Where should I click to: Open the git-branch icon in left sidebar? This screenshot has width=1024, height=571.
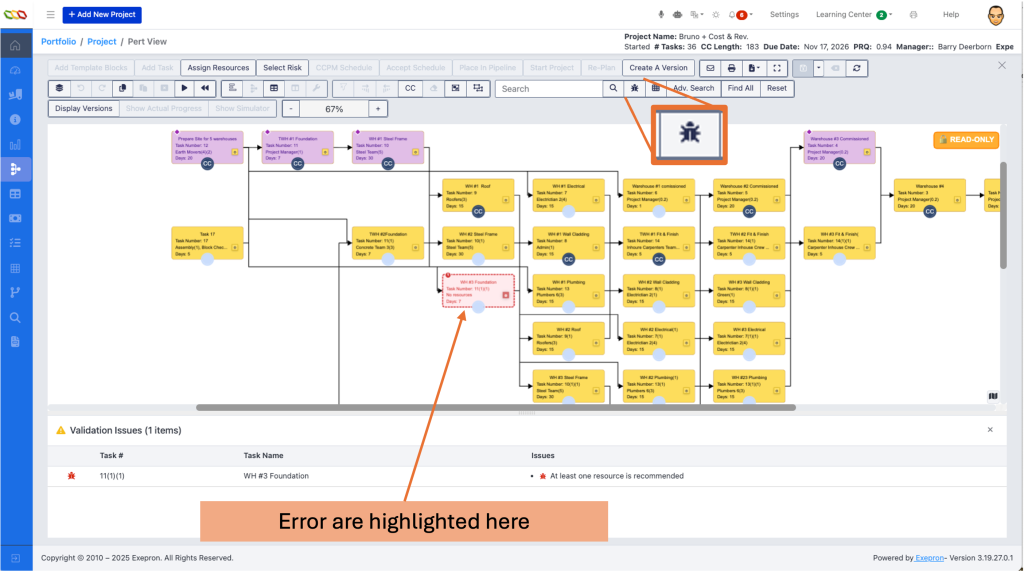15,292
